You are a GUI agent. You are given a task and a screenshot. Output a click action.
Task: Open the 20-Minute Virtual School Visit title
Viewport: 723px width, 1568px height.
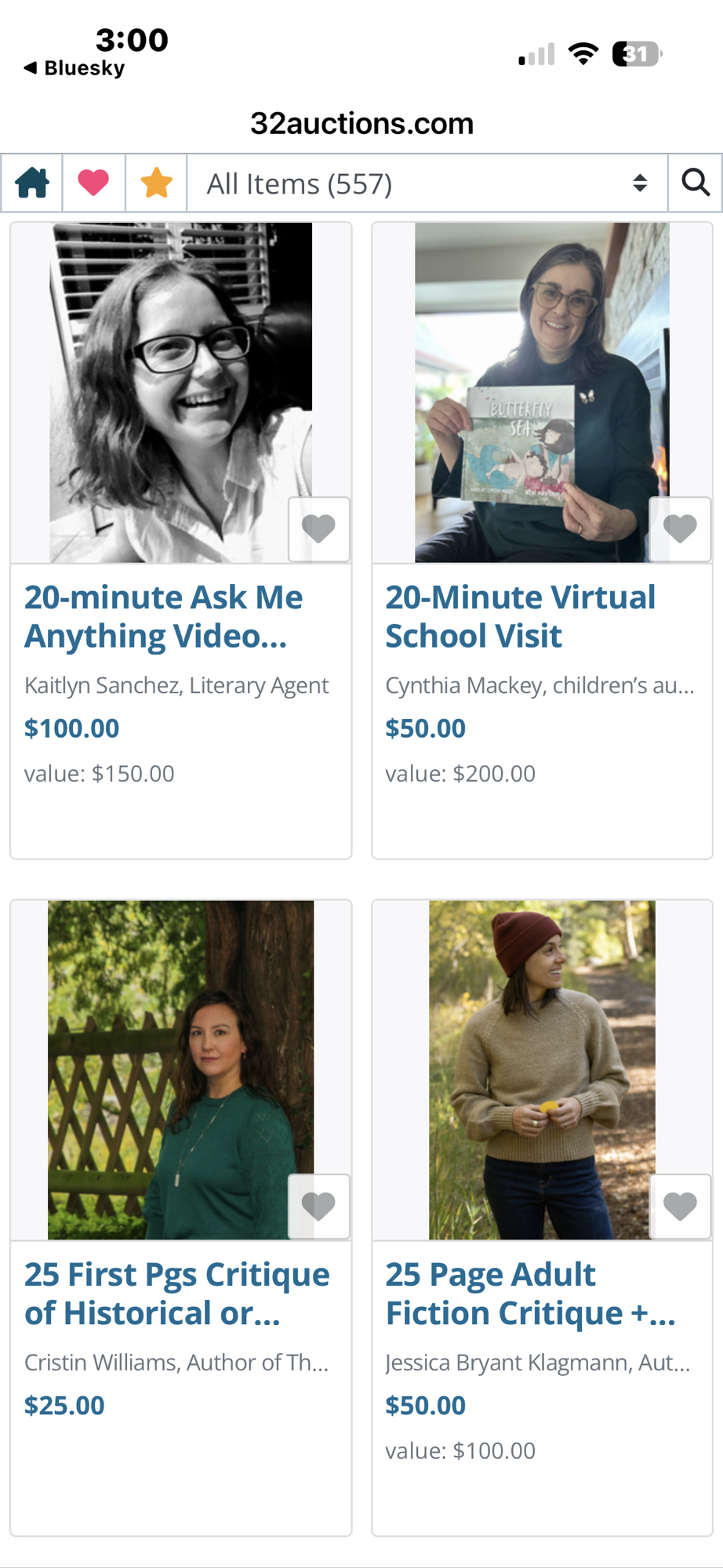tap(520, 616)
